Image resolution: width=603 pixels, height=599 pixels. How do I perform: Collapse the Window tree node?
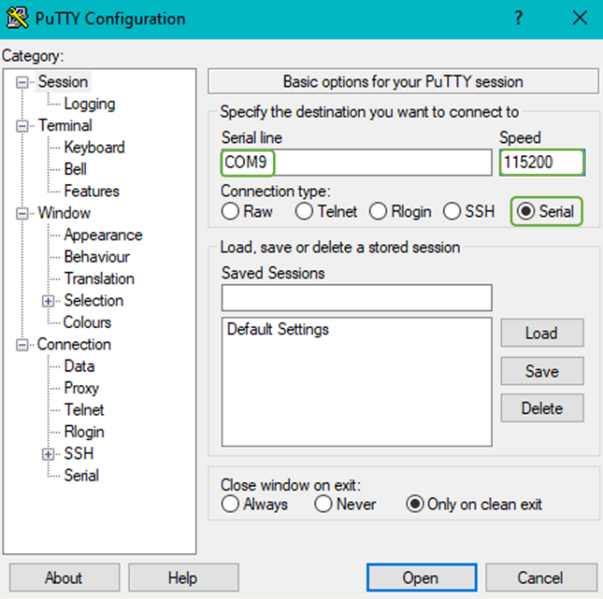click(22, 213)
